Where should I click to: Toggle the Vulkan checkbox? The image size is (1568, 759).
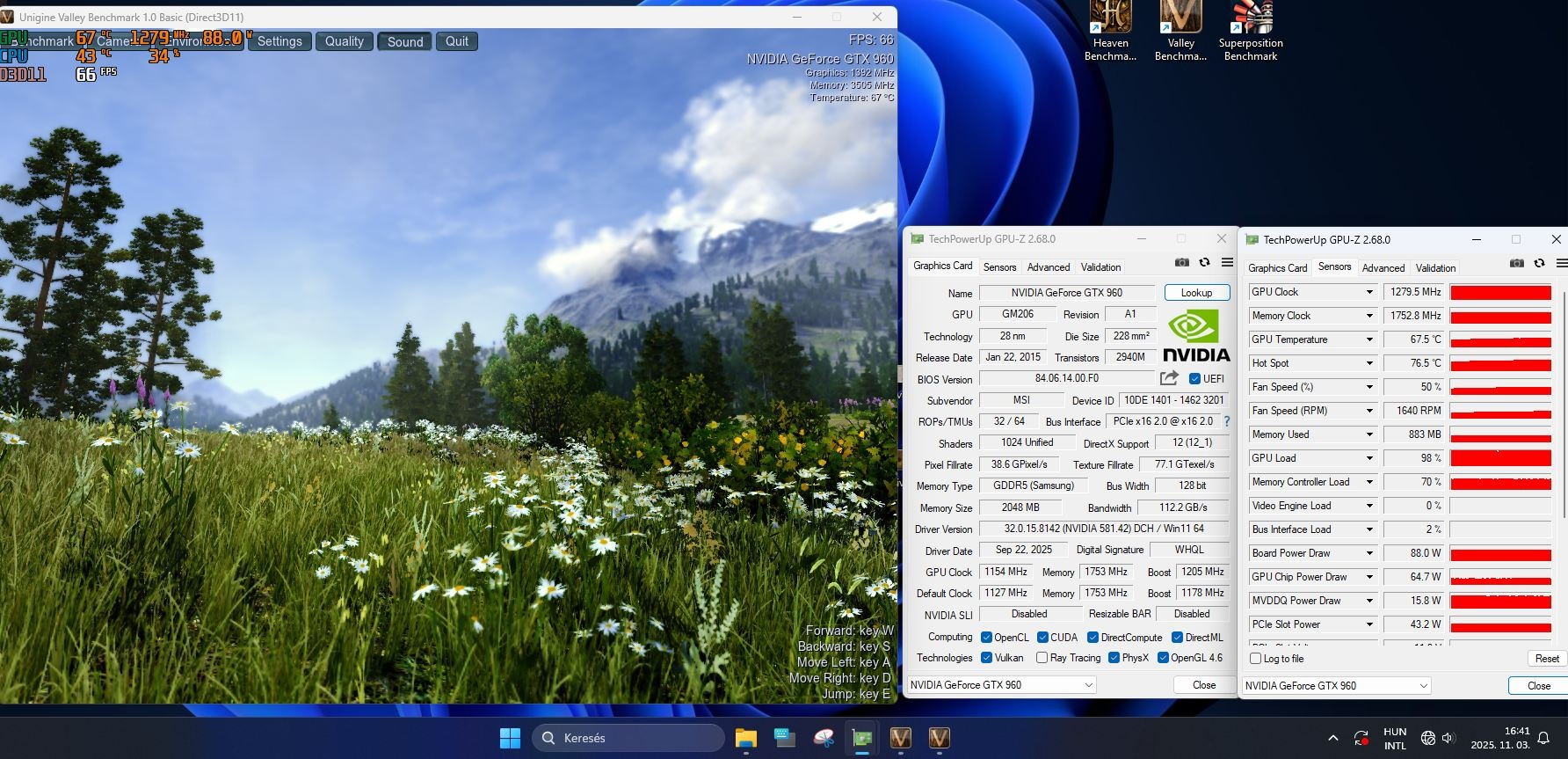[986, 658]
